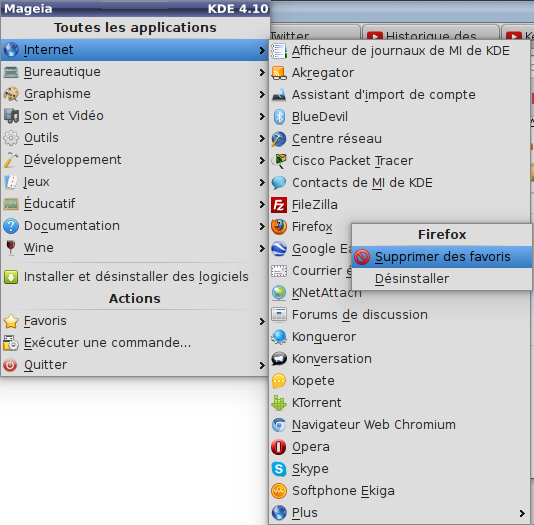Screen dimensions: 534x525
Task: Click the FileZilla icon
Action: pos(279,205)
